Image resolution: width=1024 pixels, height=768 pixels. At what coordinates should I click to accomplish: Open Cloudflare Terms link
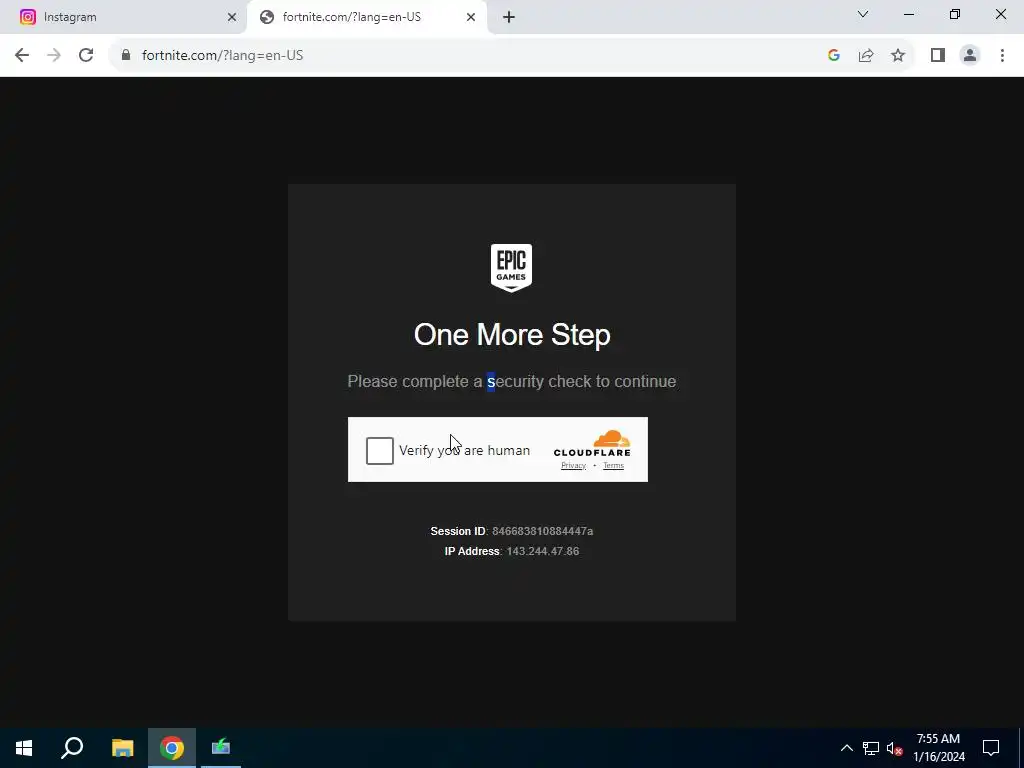click(x=613, y=466)
